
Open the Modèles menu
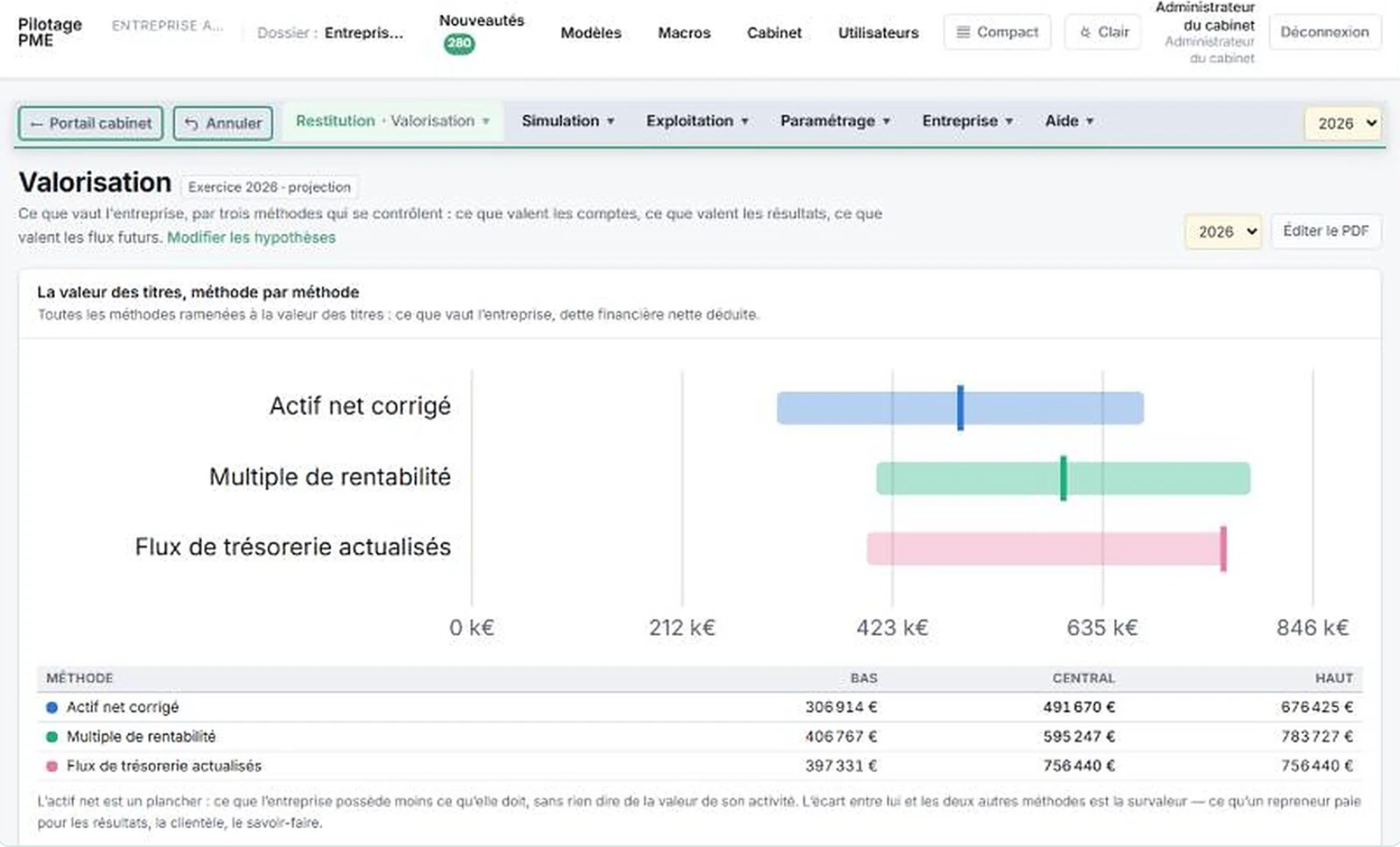click(591, 33)
